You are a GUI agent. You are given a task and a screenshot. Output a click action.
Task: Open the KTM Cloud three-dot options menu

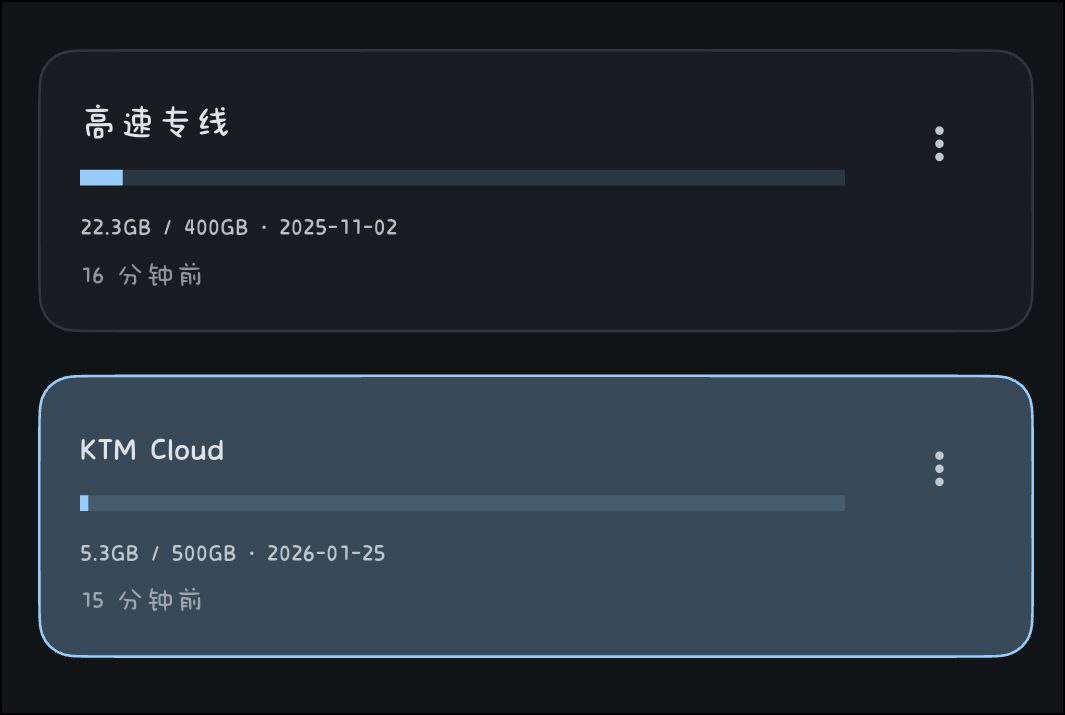[939, 469]
